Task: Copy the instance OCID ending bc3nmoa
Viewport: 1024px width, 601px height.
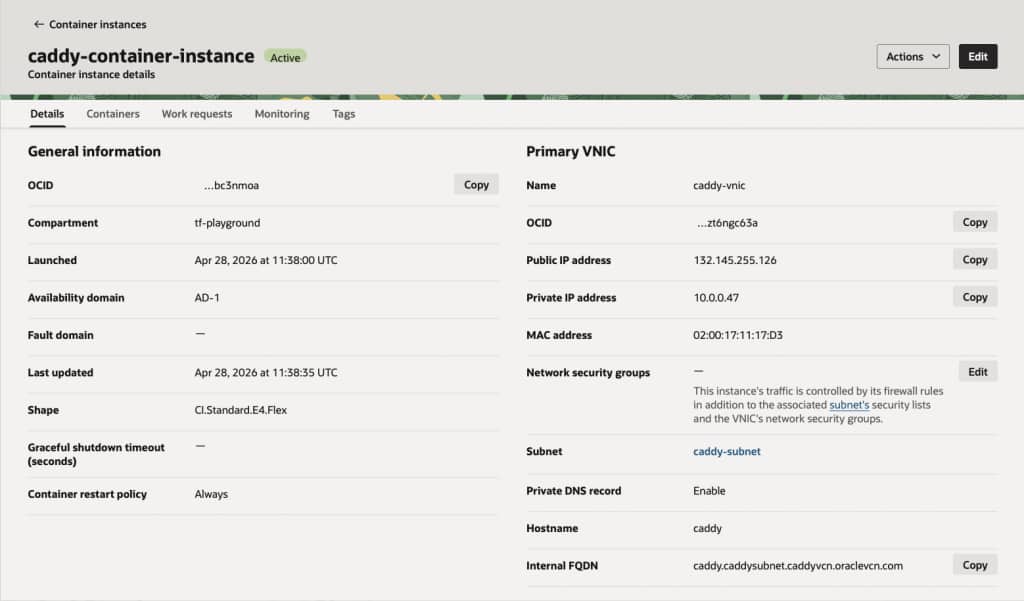Action: click(476, 185)
